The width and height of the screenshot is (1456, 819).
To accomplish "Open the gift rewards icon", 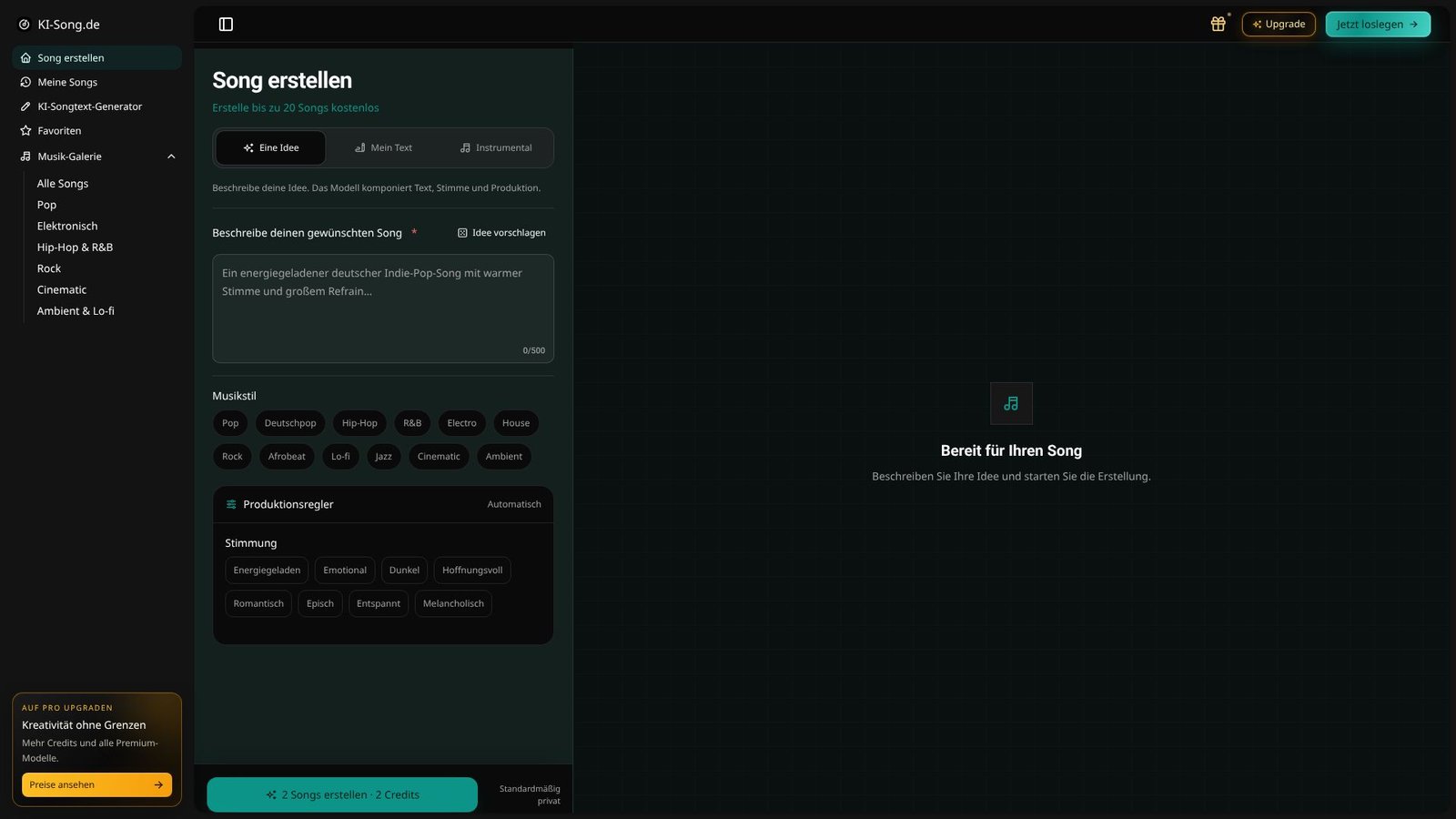I will pyautogui.click(x=1218, y=25).
